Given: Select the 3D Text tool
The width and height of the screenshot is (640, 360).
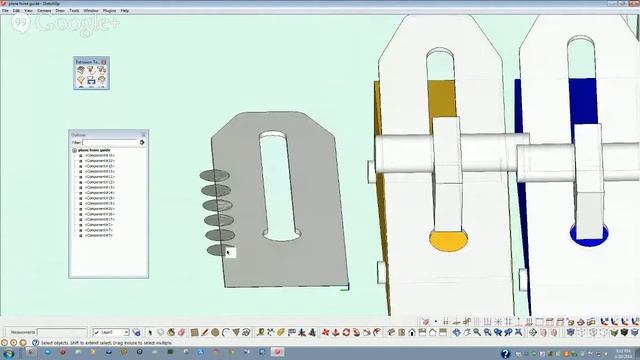Looking at the screenshot, I should (x=312, y=333).
